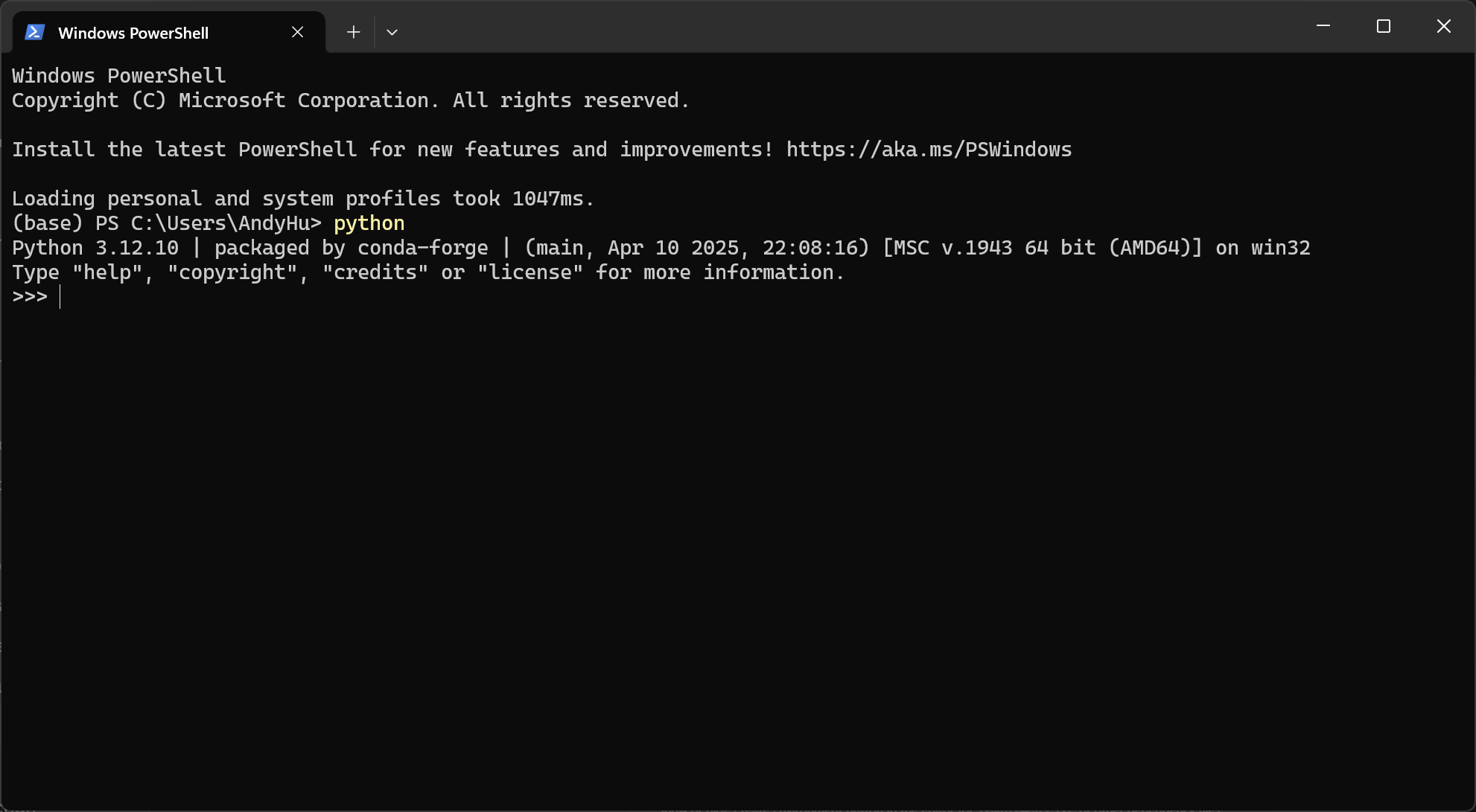The width and height of the screenshot is (1476, 812).
Task: Select the Windows PowerShell tab label
Action: pos(133,33)
